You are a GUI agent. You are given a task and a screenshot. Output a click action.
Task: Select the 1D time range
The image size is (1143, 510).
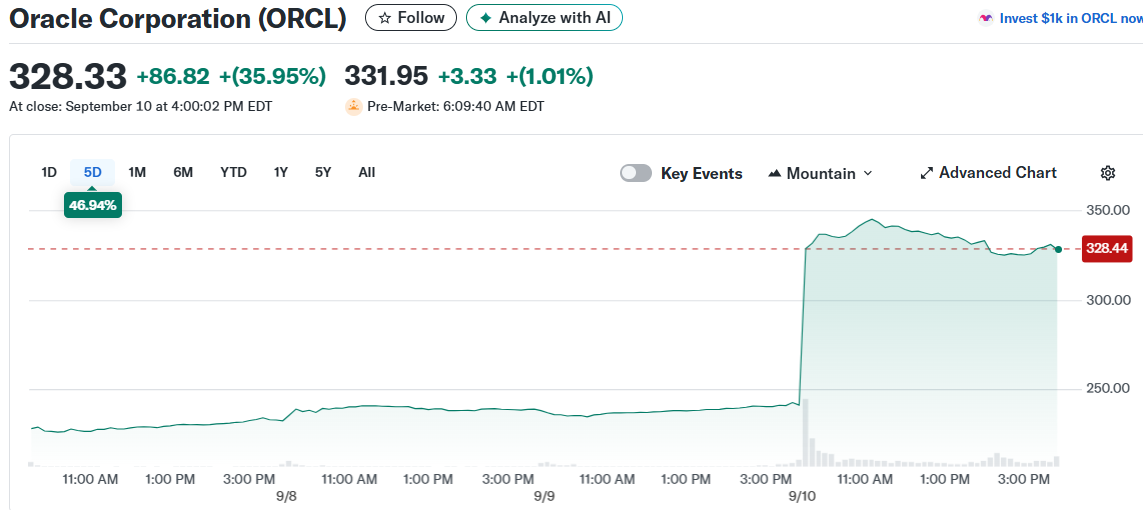tap(49, 173)
